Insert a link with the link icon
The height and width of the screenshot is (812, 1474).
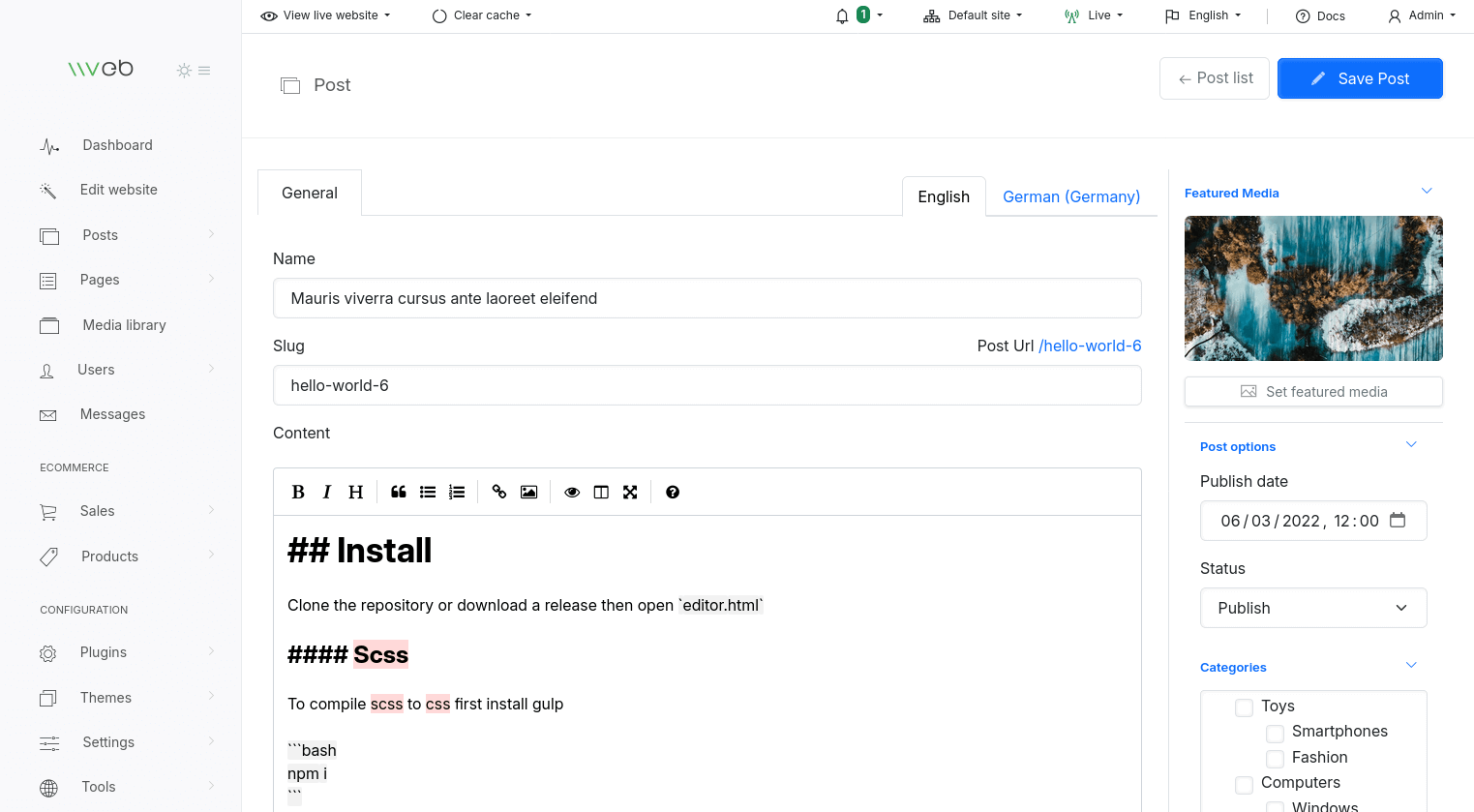pyautogui.click(x=499, y=493)
